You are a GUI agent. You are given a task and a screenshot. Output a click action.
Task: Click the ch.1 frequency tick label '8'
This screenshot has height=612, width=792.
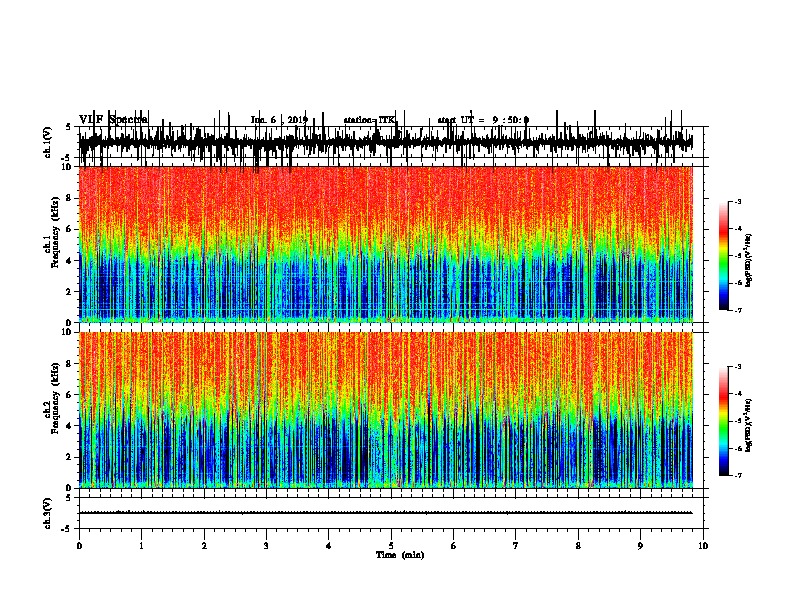click(x=70, y=198)
